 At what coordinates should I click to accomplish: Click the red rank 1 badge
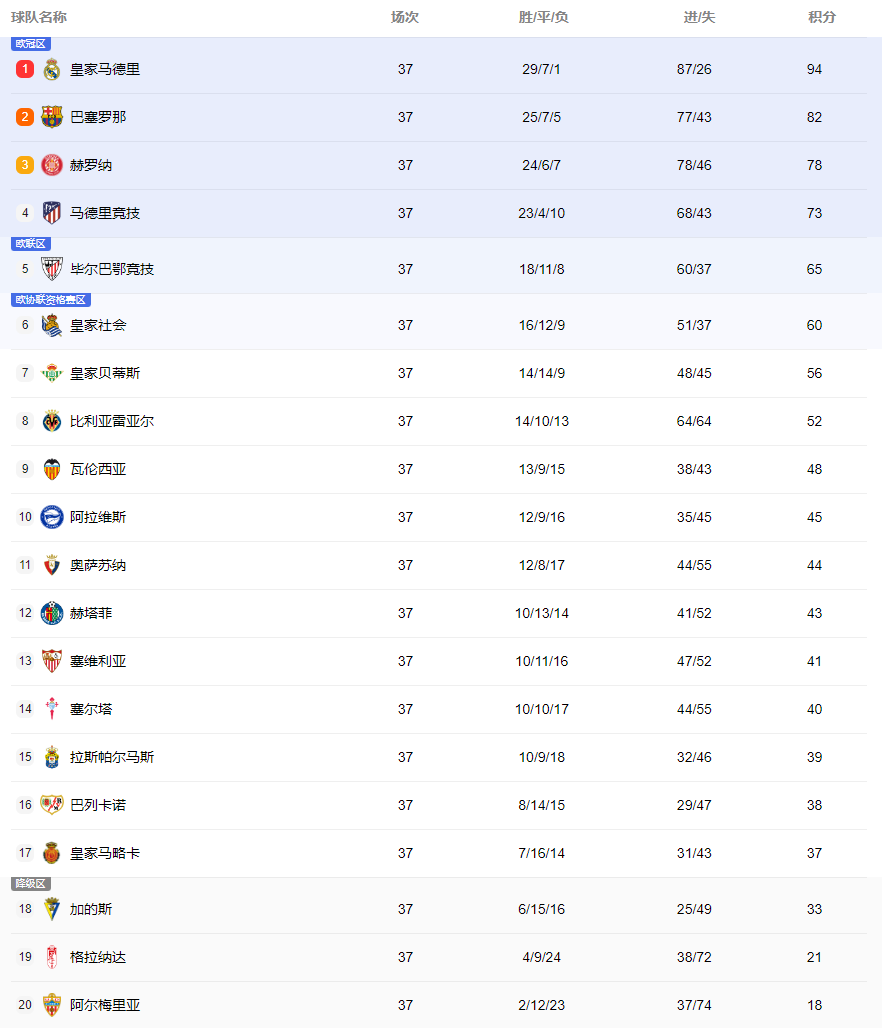tap(25, 69)
